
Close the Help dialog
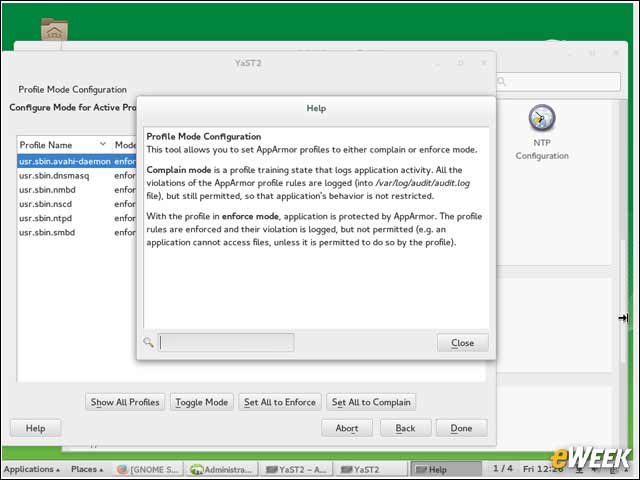pyautogui.click(x=462, y=343)
